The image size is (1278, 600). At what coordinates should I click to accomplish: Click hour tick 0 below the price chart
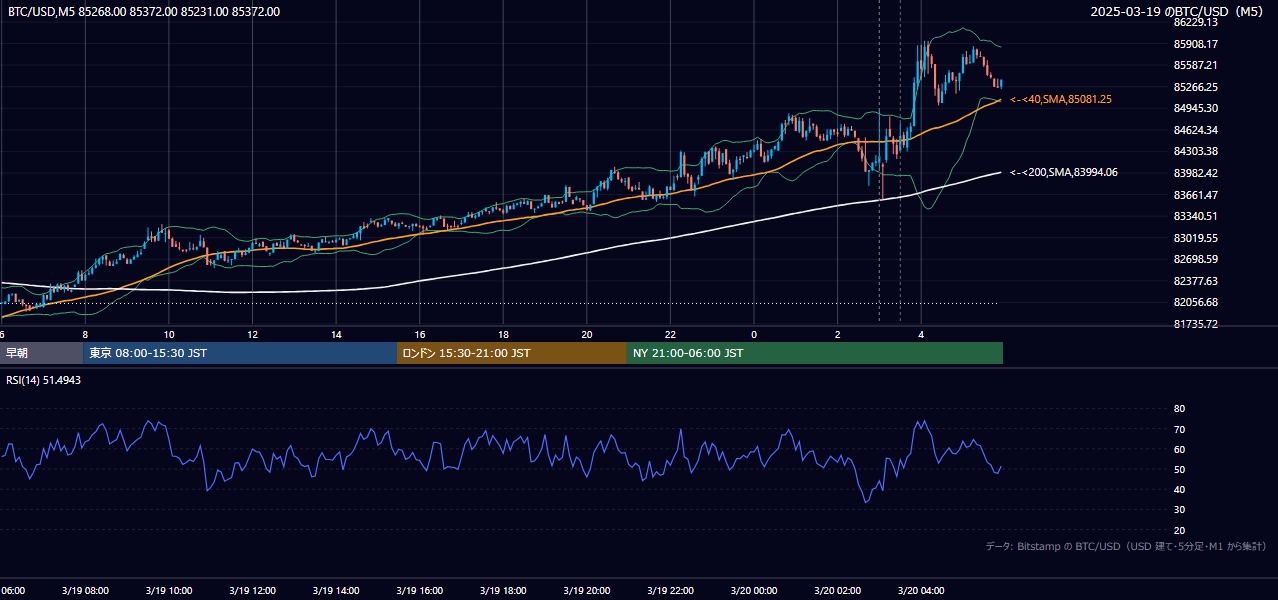click(754, 334)
